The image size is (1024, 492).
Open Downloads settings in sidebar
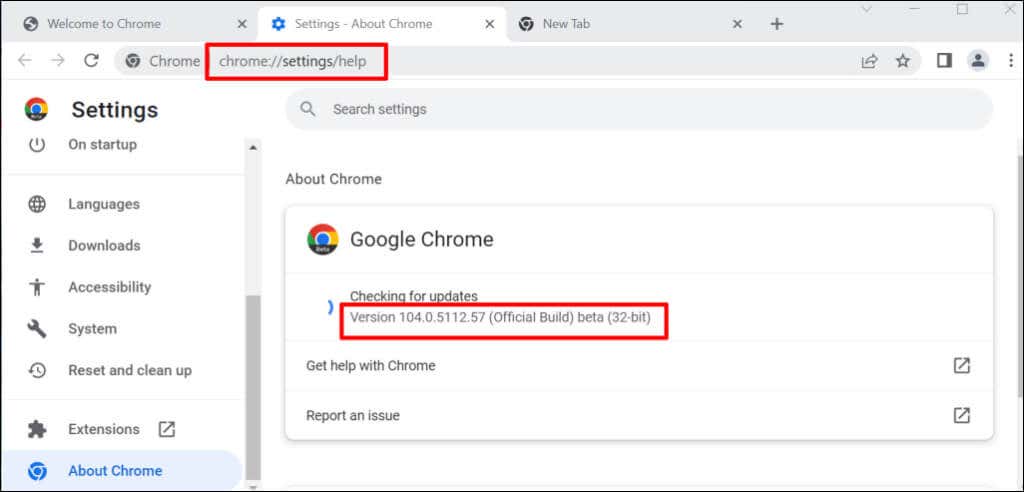pyautogui.click(x=103, y=245)
